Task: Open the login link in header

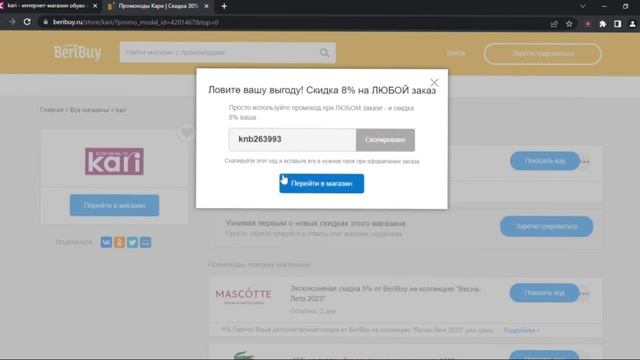Action: tap(456, 53)
